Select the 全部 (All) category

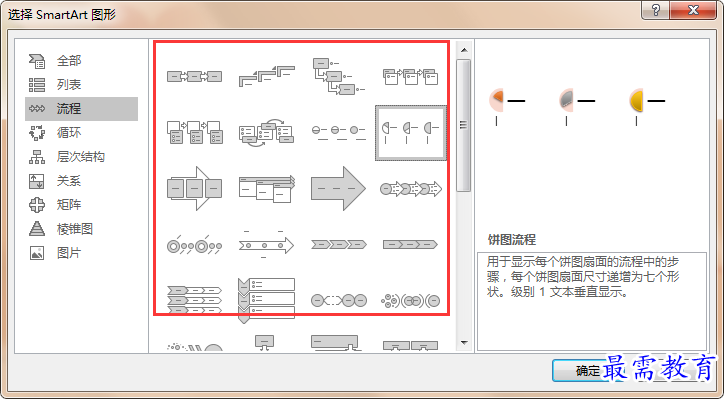click(x=81, y=60)
